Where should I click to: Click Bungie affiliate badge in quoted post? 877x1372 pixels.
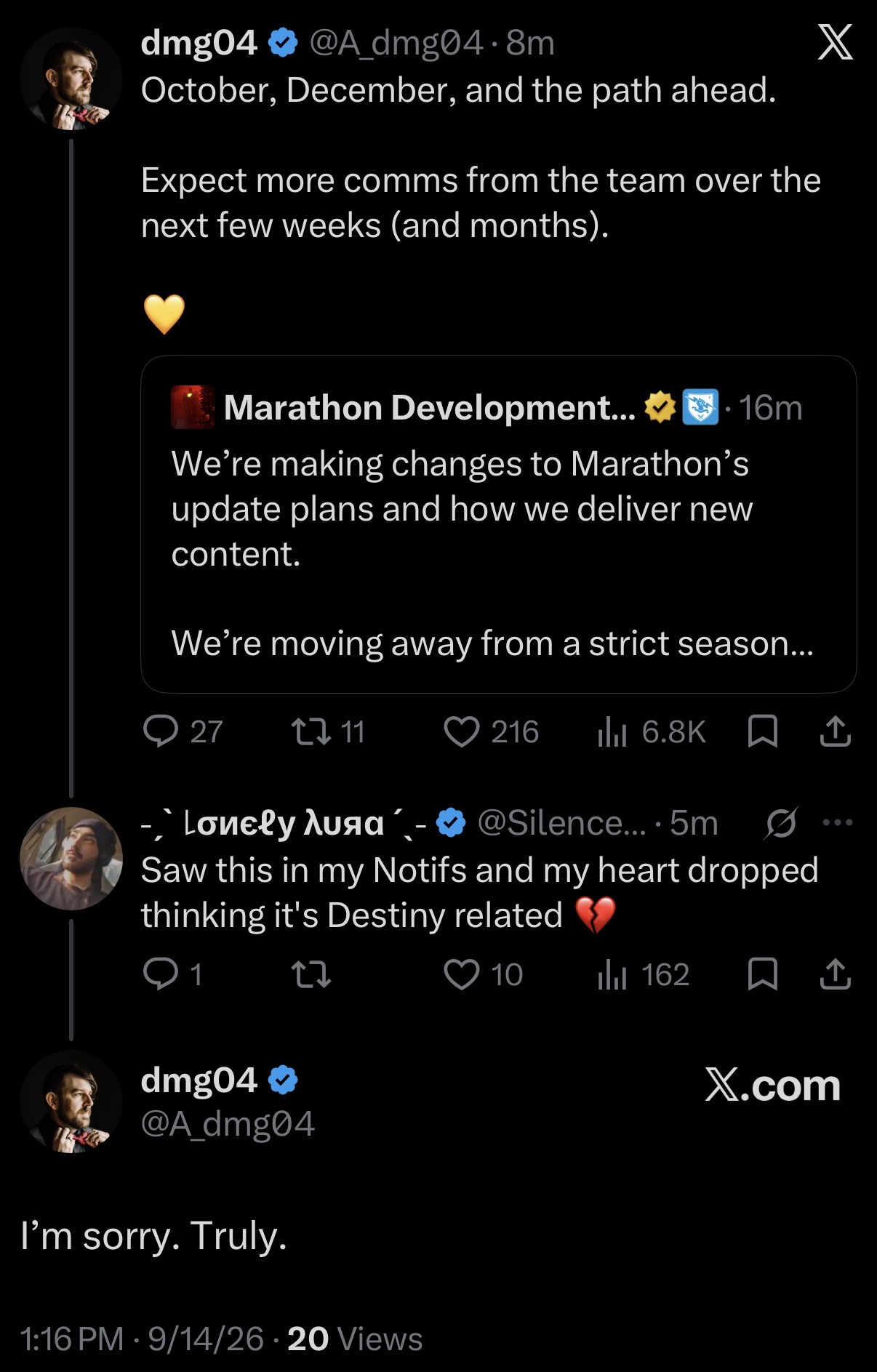(700, 407)
